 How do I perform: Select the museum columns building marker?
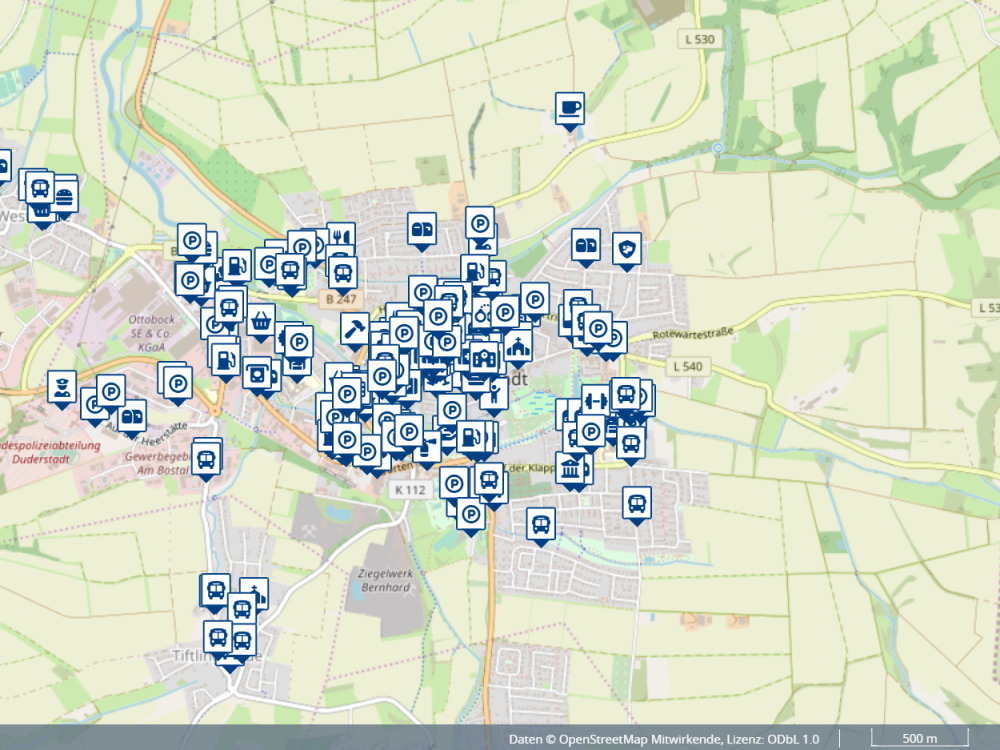pos(571,467)
